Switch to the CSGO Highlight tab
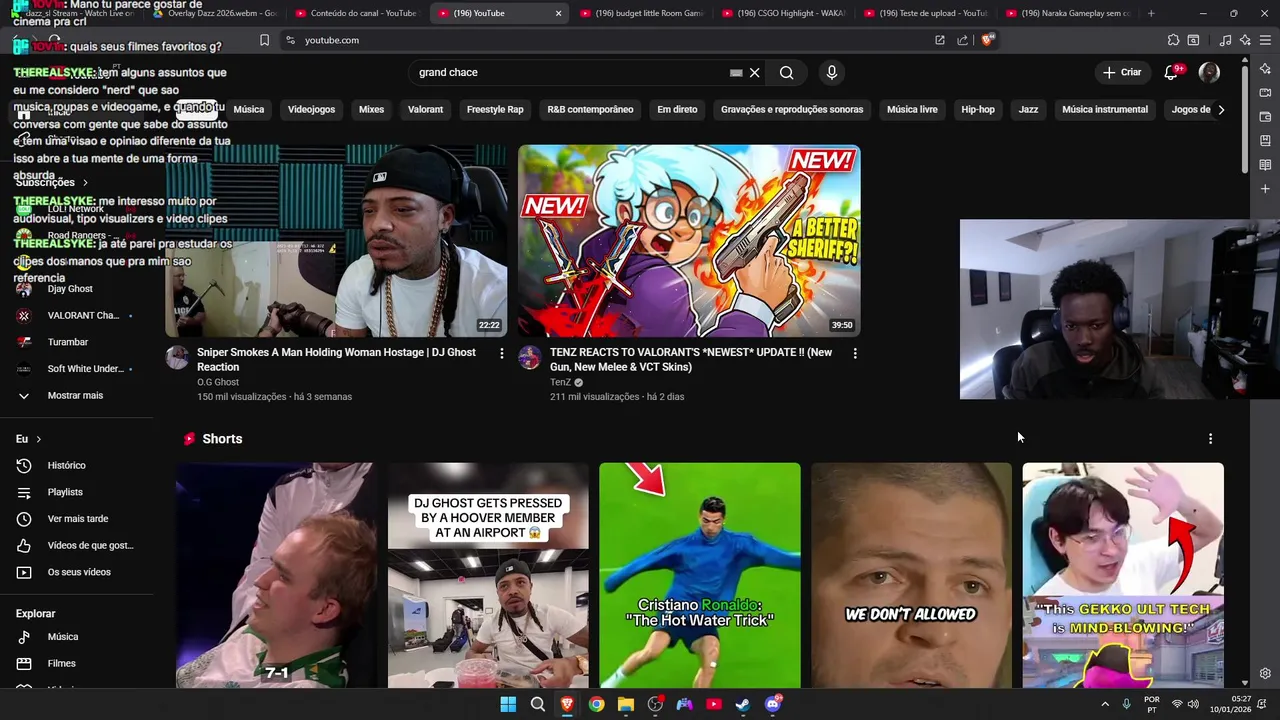This screenshot has width=1280, height=720. (784, 13)
